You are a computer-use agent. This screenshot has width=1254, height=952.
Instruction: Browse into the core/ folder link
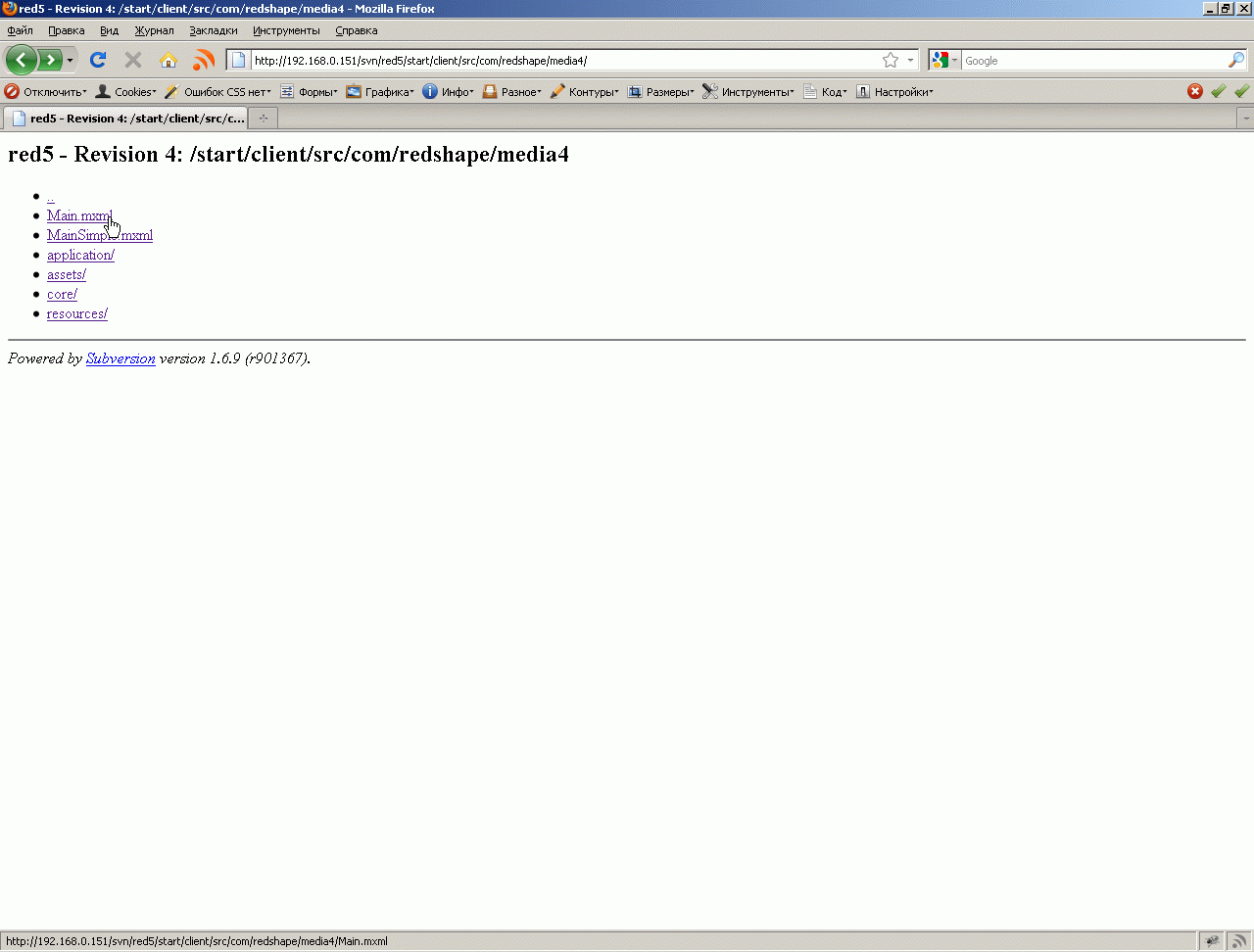[62, 294]
